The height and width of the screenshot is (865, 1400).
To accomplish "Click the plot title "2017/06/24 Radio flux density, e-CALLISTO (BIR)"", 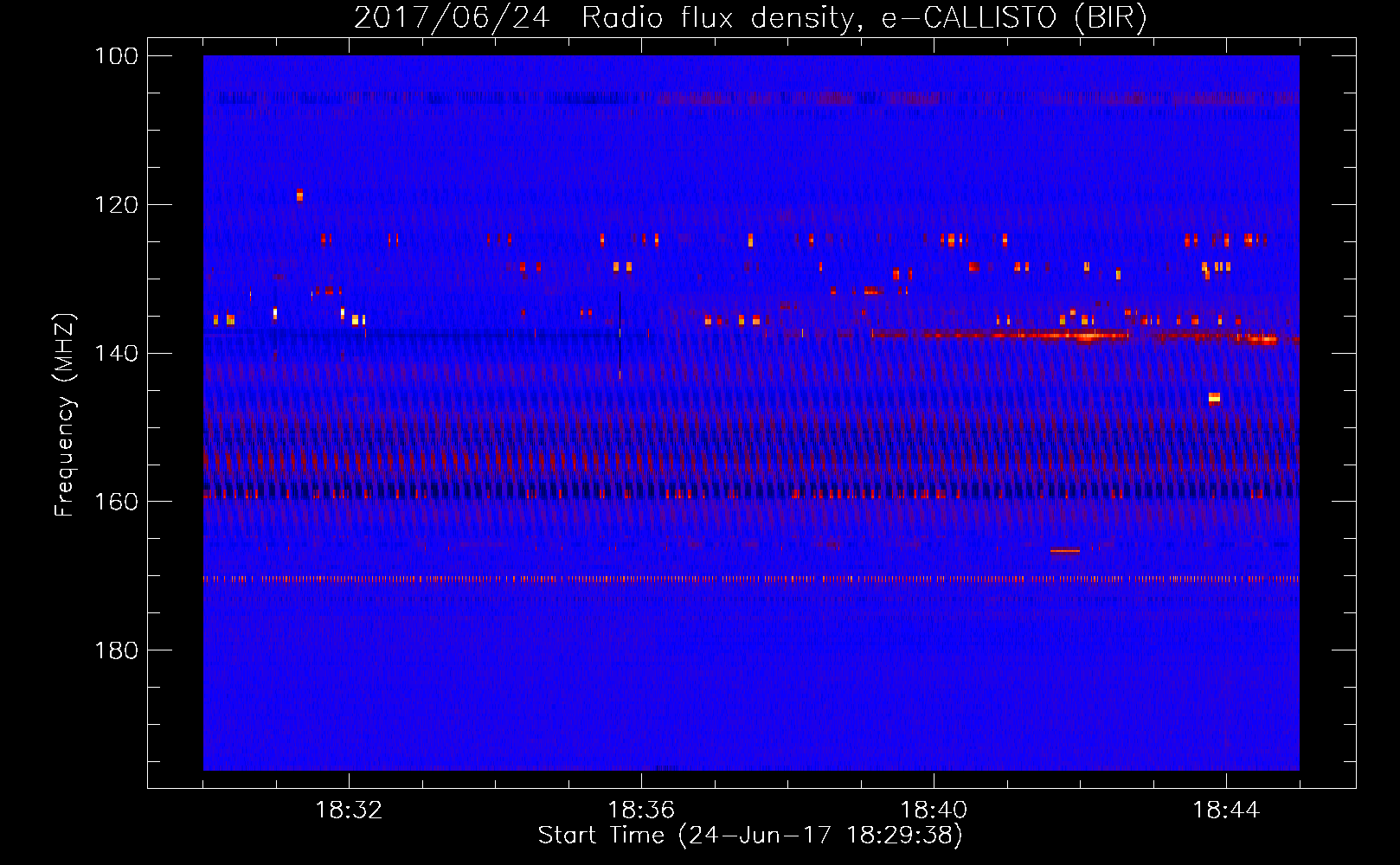I will tap(750, 17).
